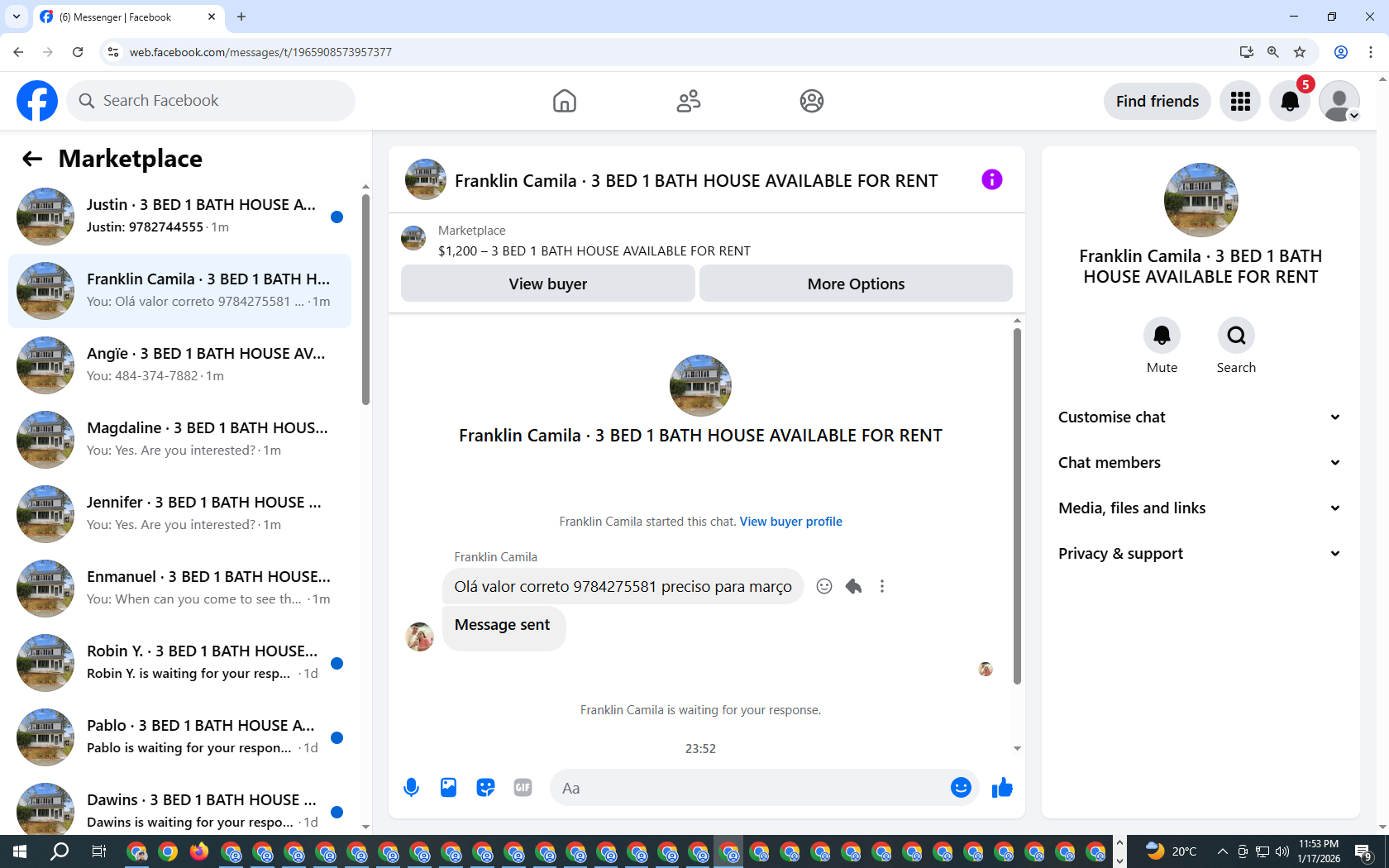The width and height of the screenshot is (1389, 868).
Task: Open Robin Y.'s conversation in the list
Action: [179, 663]
